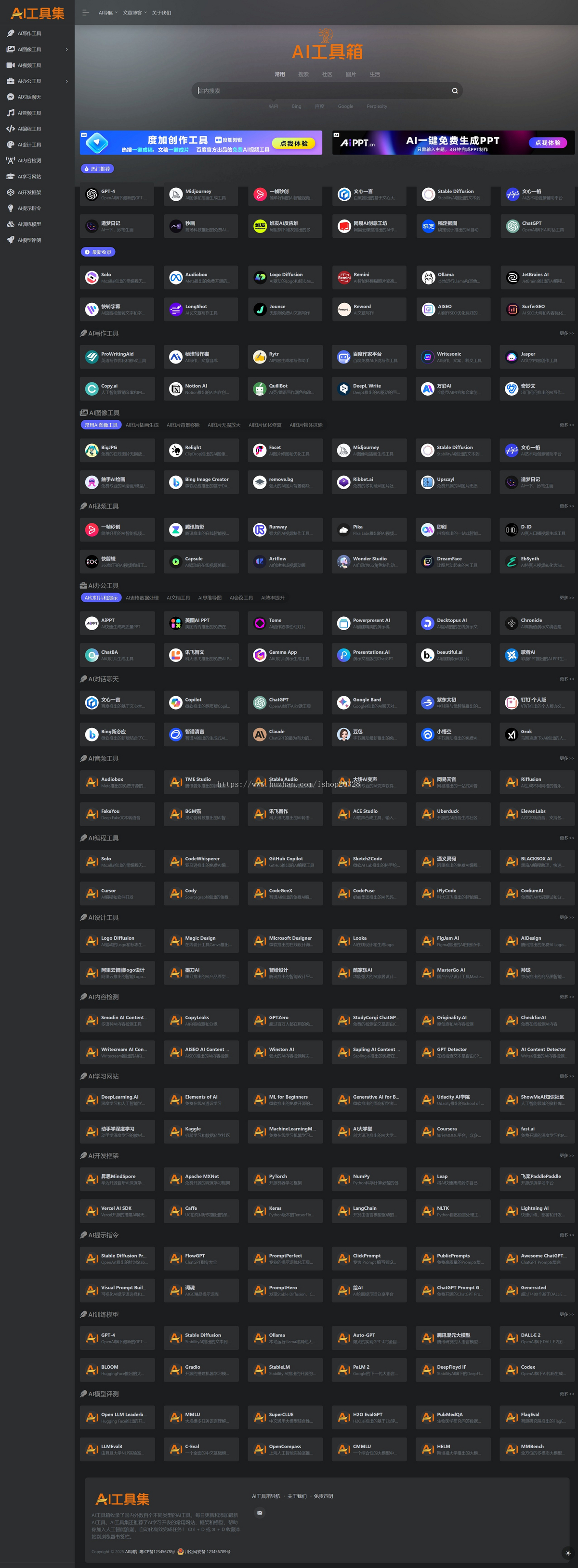
Task: Click the 热门推荐 pill label
Action: (97, 168)
